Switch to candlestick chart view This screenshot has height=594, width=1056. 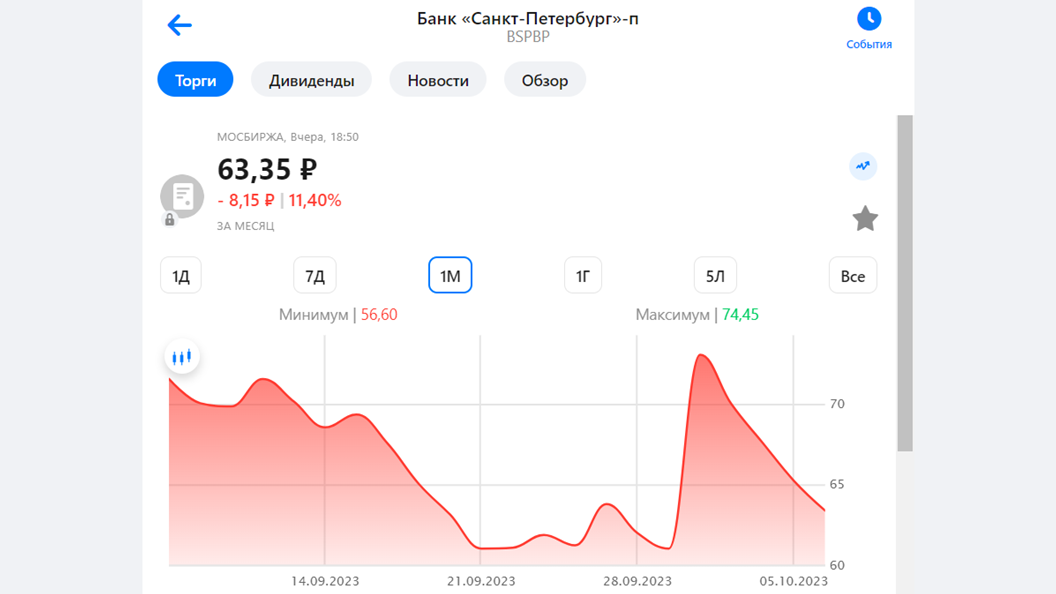pyautogui.click(x=182, y=357)
